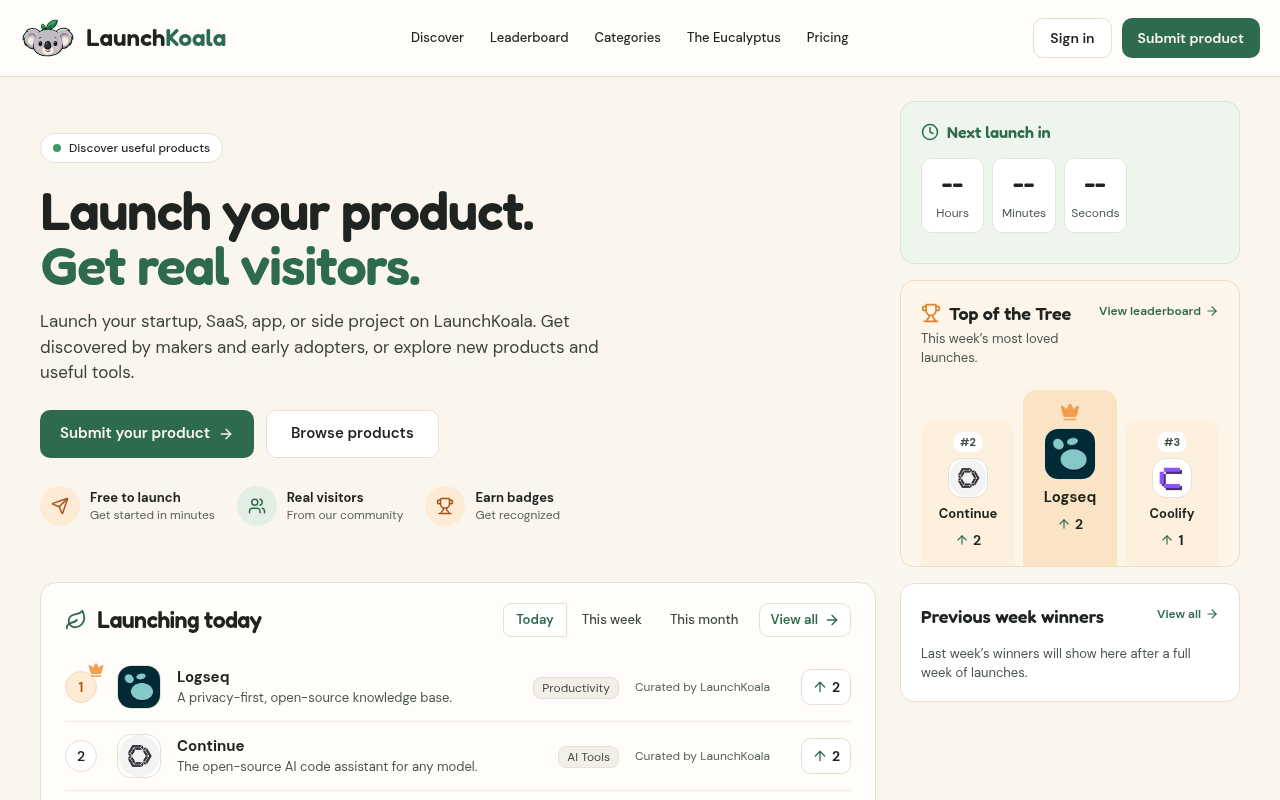Switch to the This month tab
The width and height of the screenshot is (1280, 800).
point(704,620)
